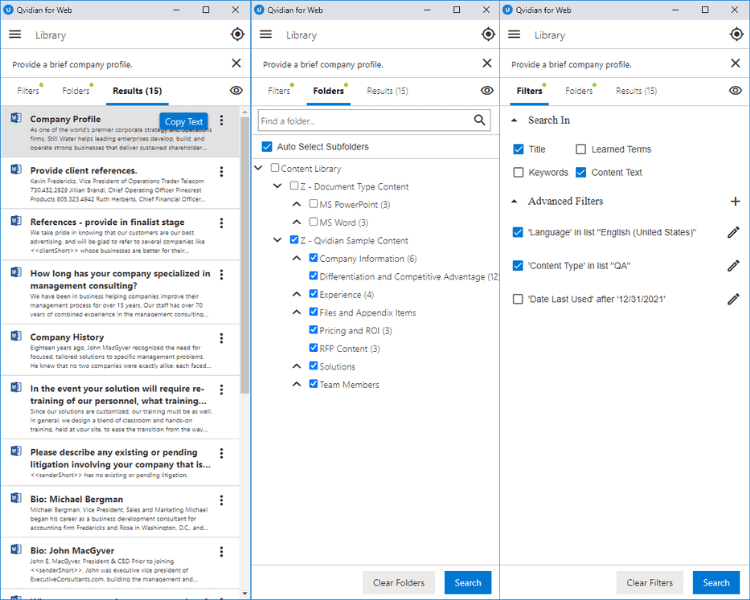This screenshot has height=600, width=750.
Task: Switch to Filters tab in left panel
Action: click(x=28, y=91)
